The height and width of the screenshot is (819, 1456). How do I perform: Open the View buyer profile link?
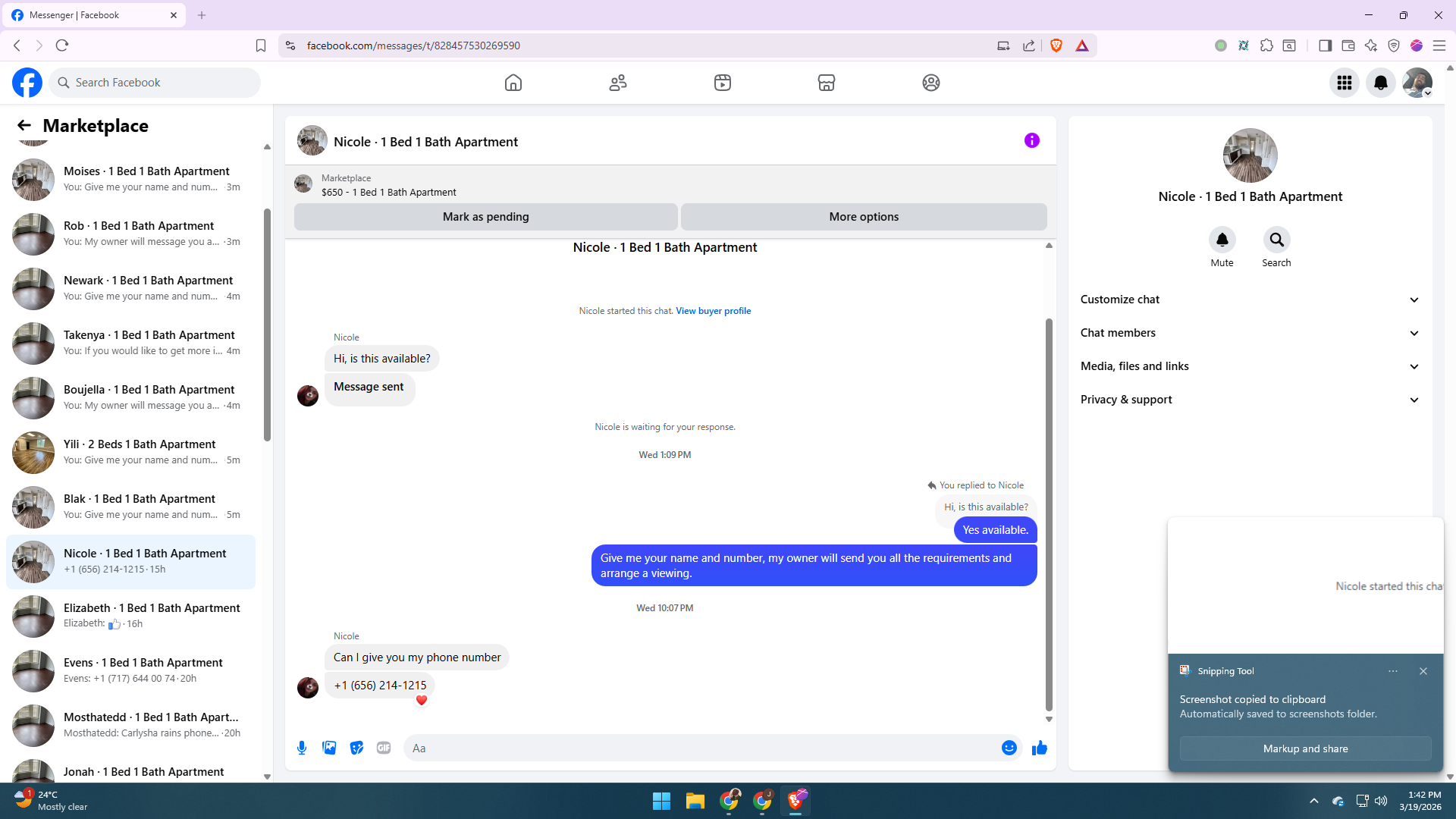pos(713,311)
